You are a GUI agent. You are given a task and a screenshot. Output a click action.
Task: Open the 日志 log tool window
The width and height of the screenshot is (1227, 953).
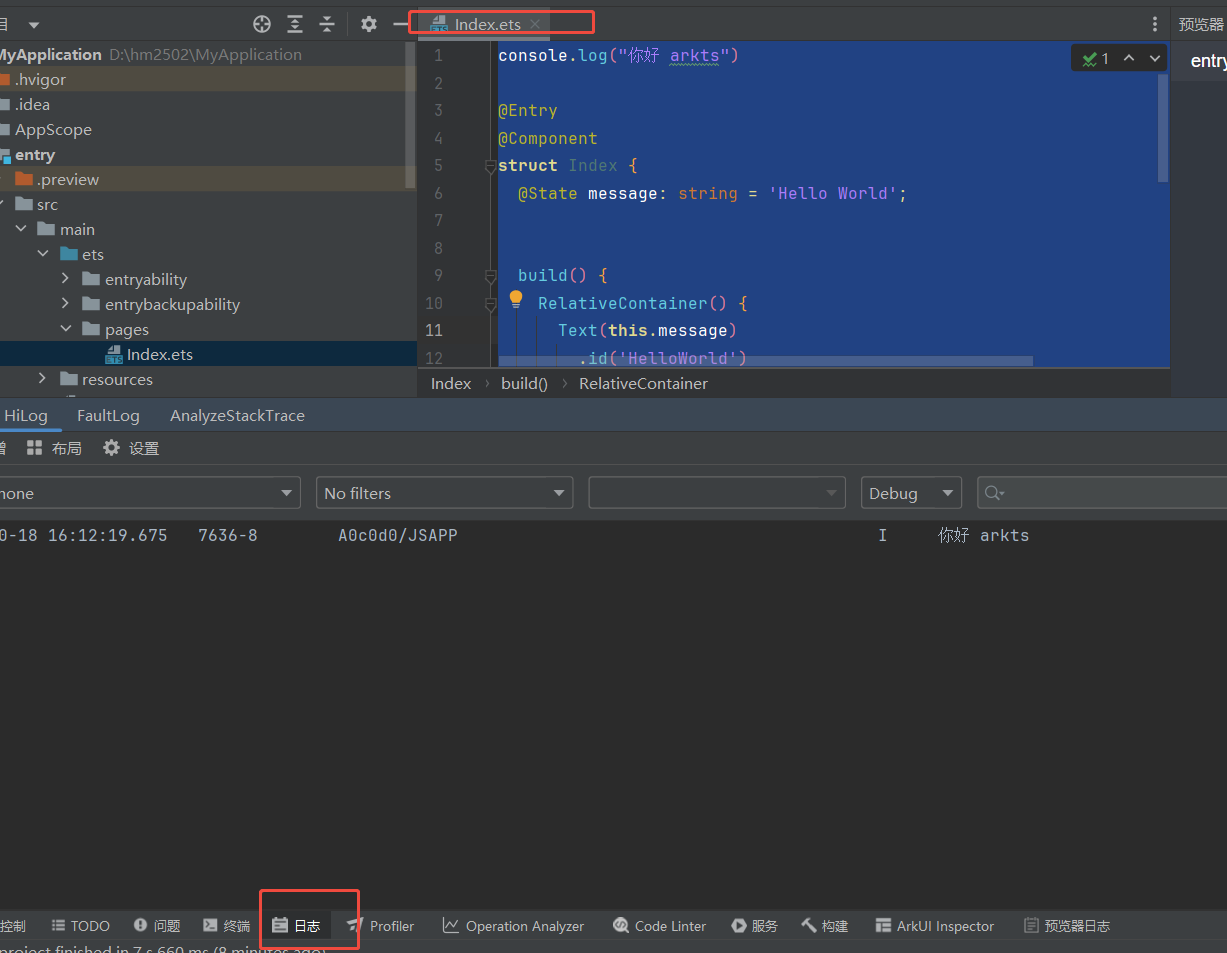pyautogui.click(x=296, y=926)
